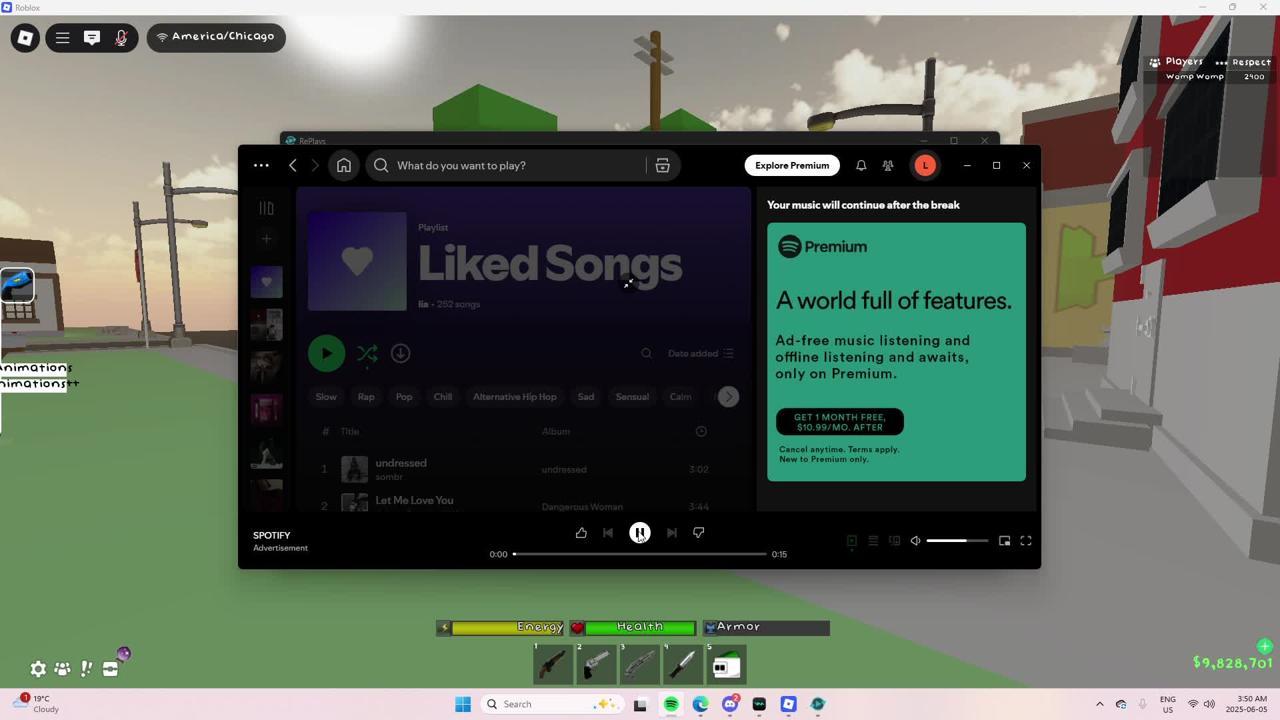This screenshot has width=1280, height=720.
Task: Select the Chill filter chip
Action: 443,397
